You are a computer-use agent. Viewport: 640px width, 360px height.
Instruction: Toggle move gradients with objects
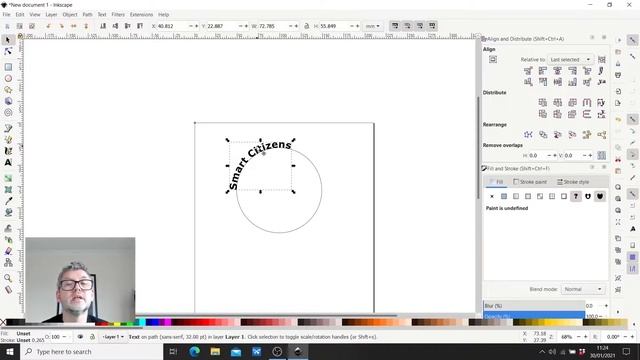(x=420, y=26)
